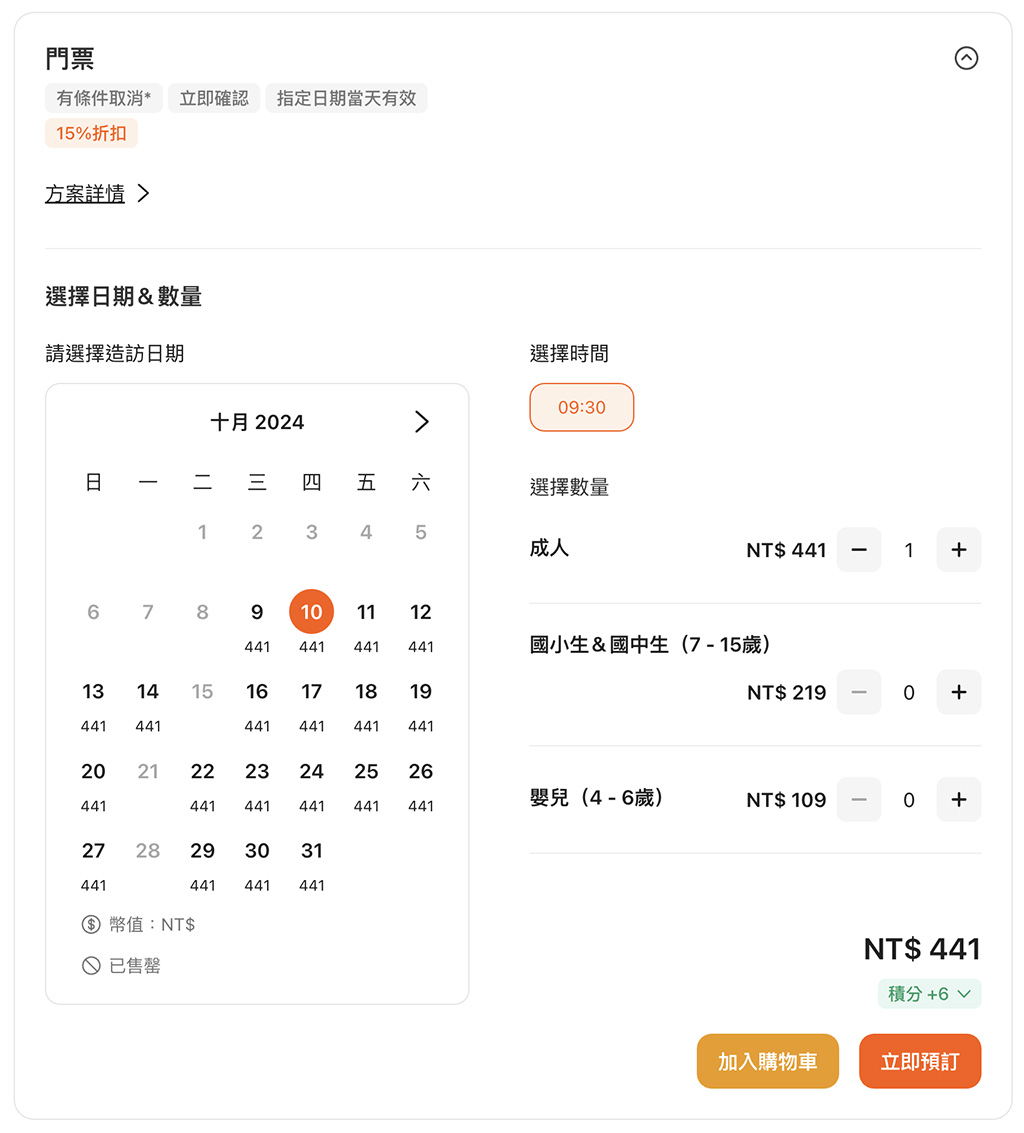Viewport: 1024px width, 1133px height.
Task: Decrease 成人 adult ticket quantity with minus
Action: (859, 550)
